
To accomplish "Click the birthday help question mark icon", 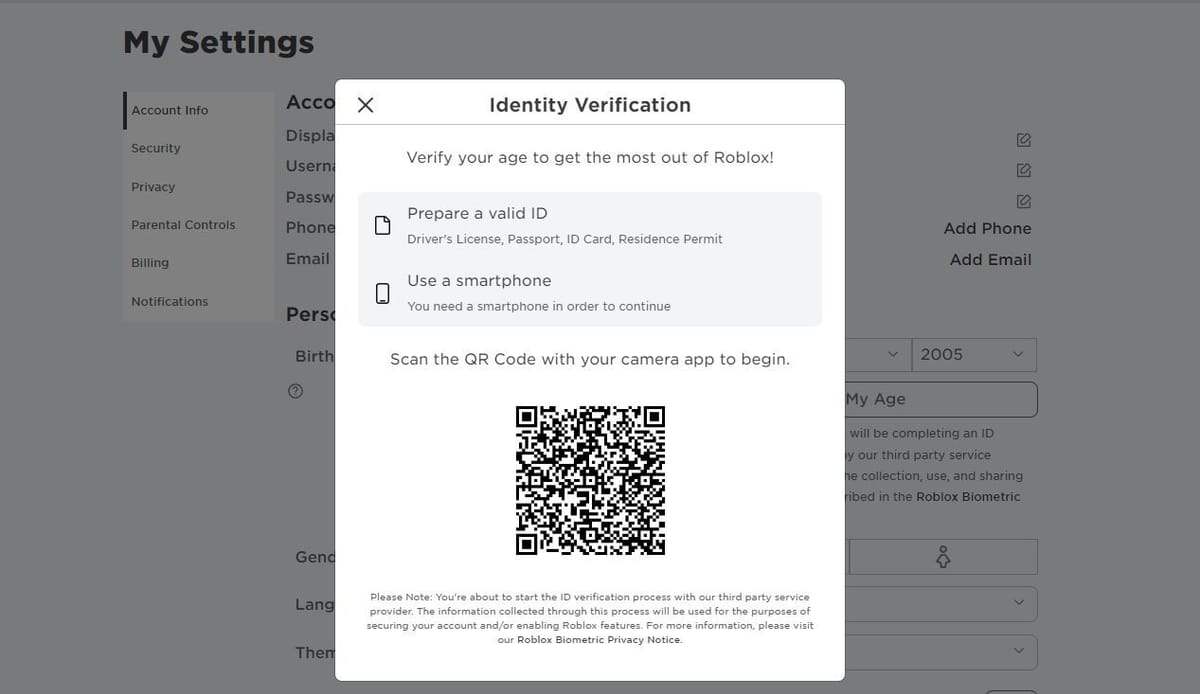I will tap(294, 391).
